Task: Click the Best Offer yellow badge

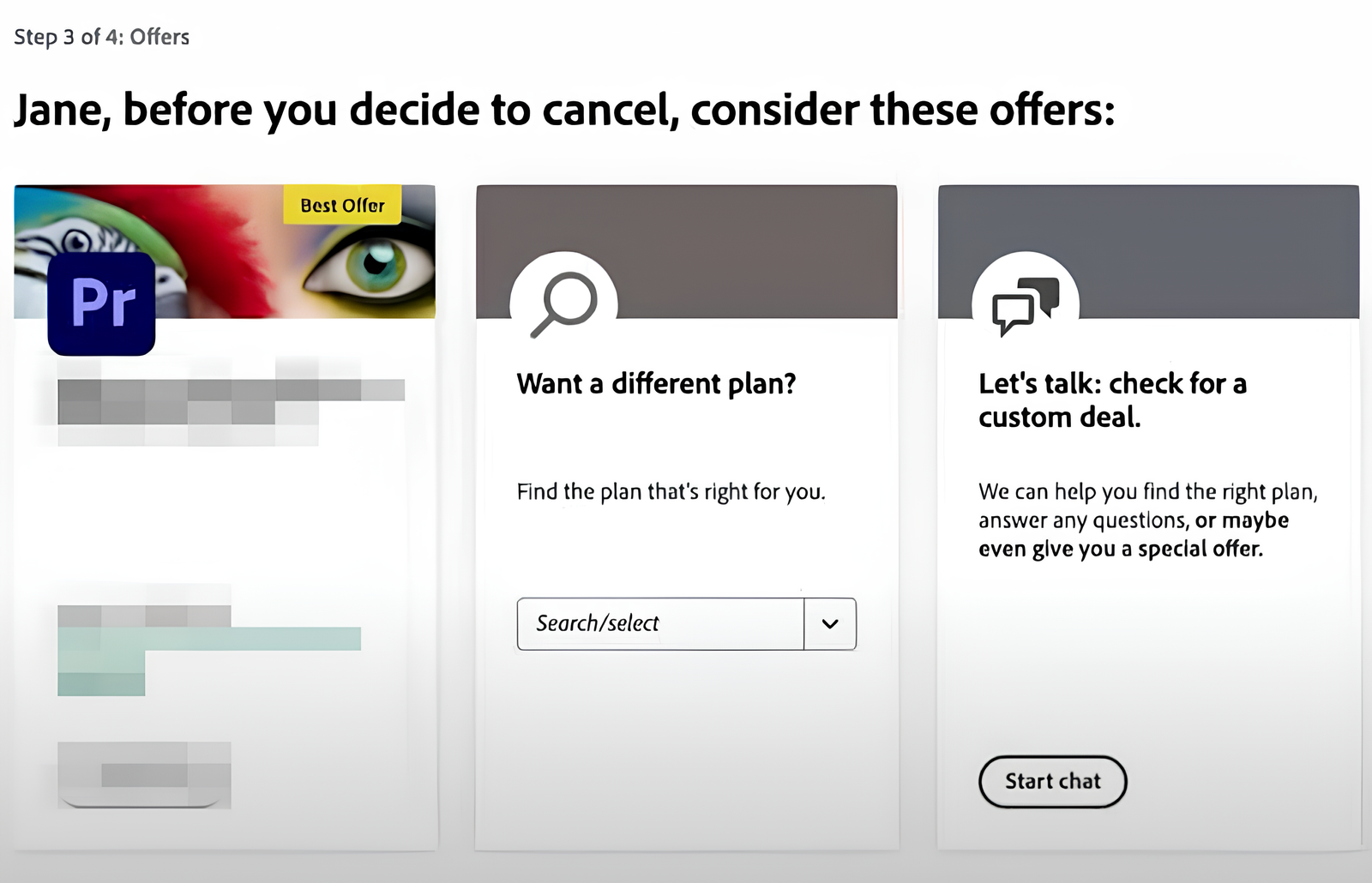Action: pos(342,205)
